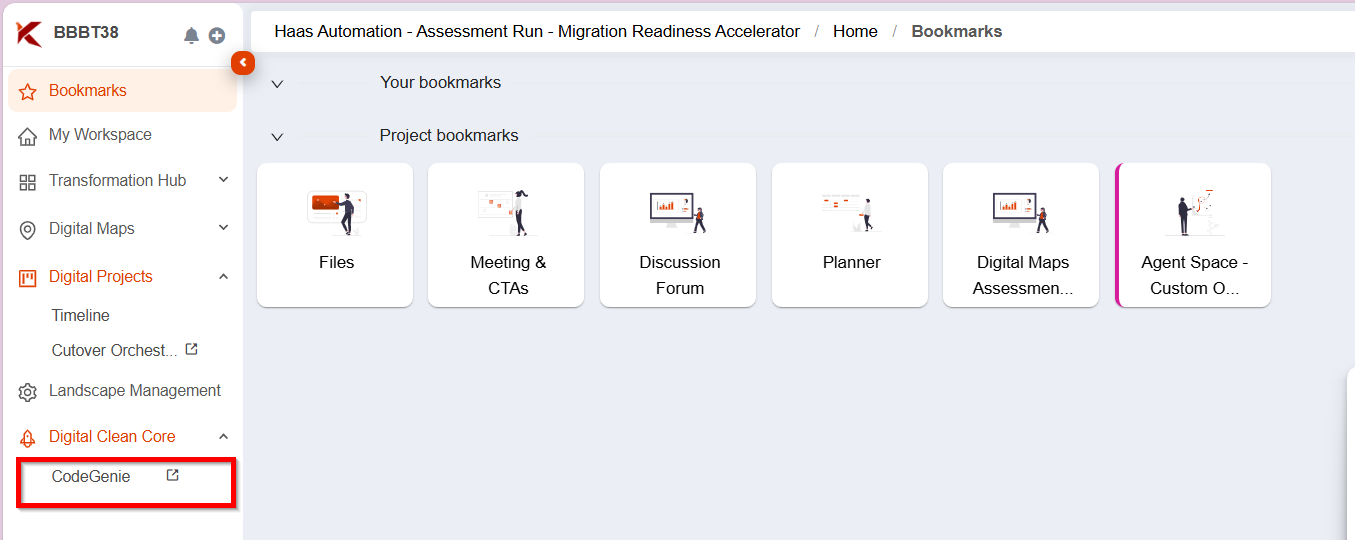The height and width of the screenshot is (540, 1355).
Task: Click the My Workspace home icon
Action: (28, 136)
